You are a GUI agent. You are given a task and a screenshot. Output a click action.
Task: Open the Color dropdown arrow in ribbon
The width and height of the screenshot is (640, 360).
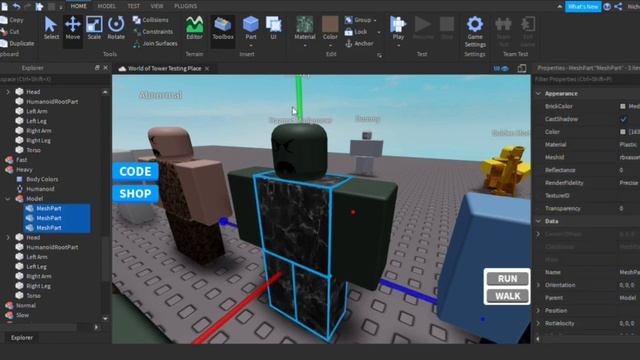point(330,45)
